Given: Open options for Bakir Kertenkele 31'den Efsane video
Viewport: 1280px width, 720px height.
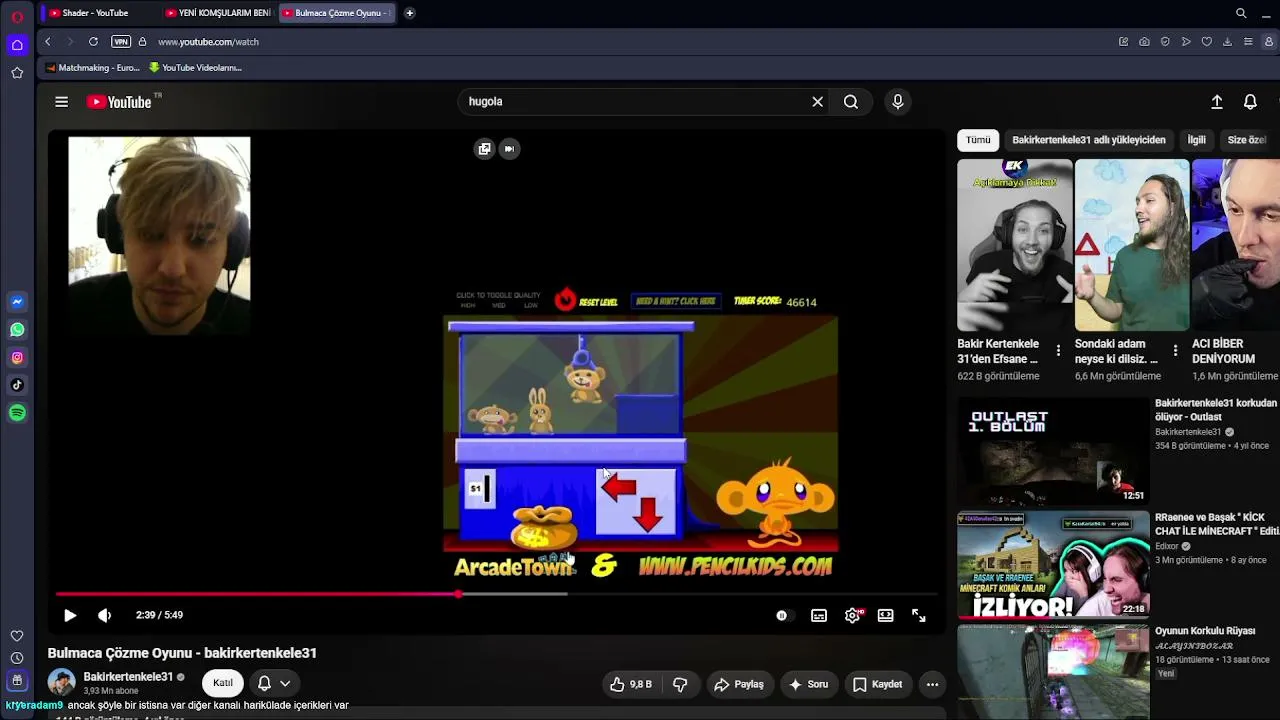Looking at the screenshot, I should pyautogui.click(x=1058, y=351).
